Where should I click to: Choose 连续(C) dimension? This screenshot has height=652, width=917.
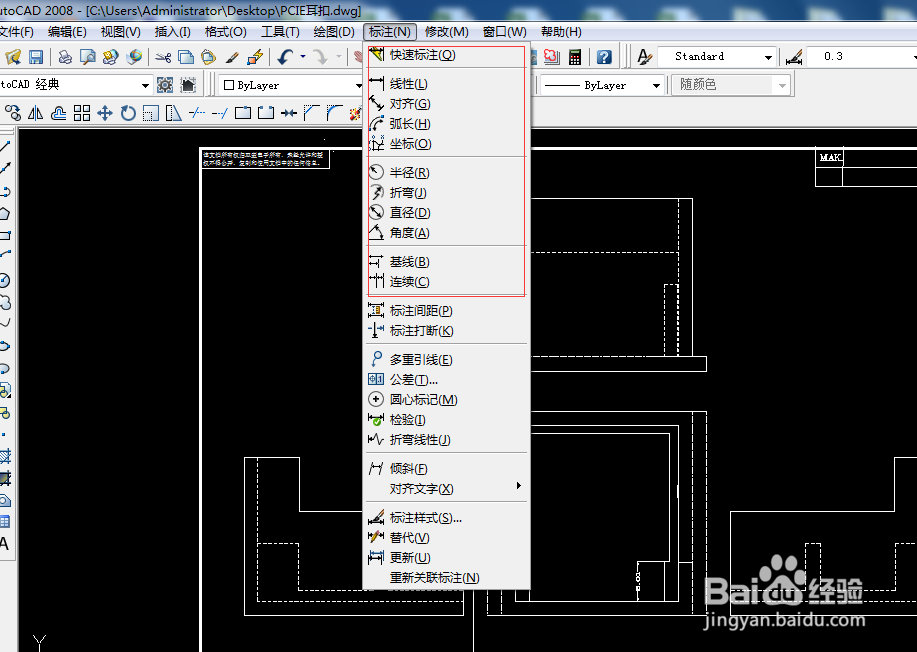pos(447,281)
